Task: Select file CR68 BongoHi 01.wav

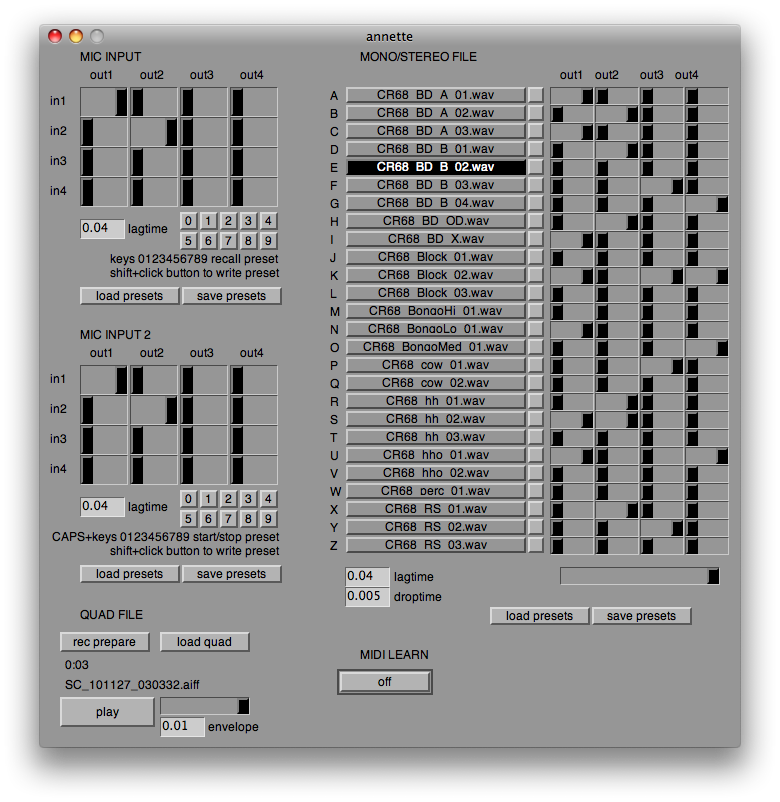Action: pyautogui.click(x=436, y=311)
